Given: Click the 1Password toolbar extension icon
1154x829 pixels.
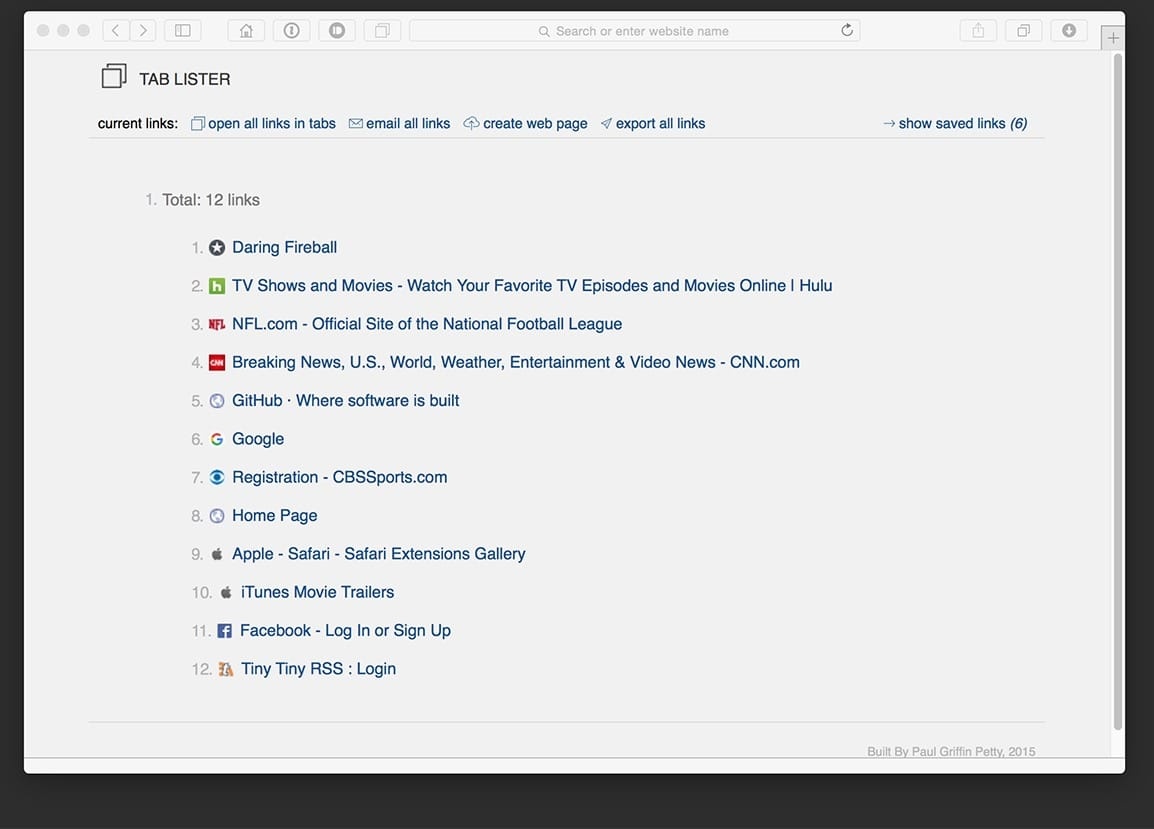Looking at the screenshot, I should coord(291,30).
